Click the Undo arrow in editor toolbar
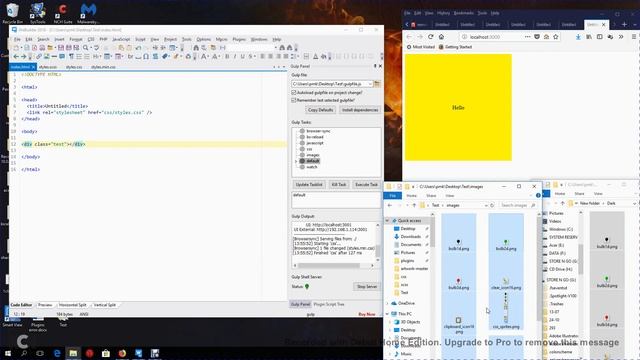Image resolution: width=640 pixels, height=360 pixels. tap(138, 48)
